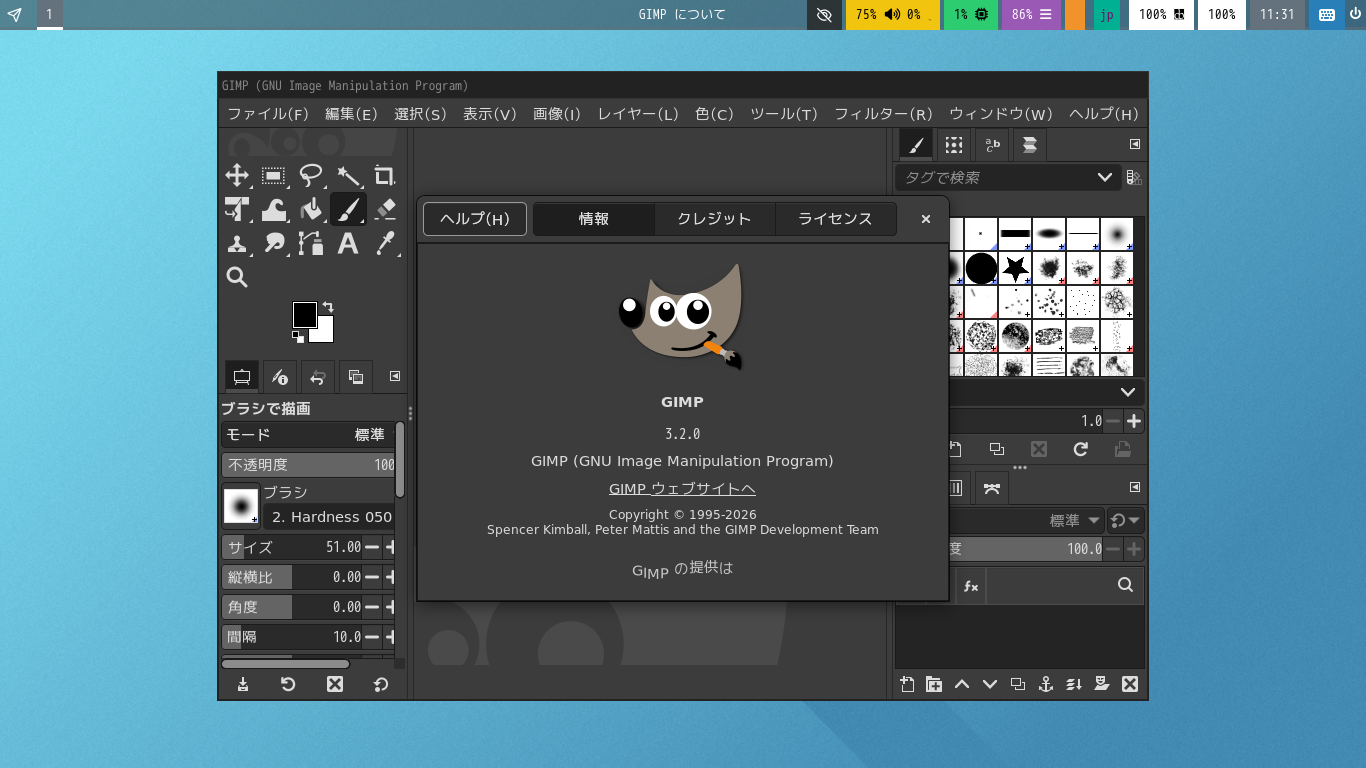Viewport: 1366px width, 768px height.
Task: Expand the タグで検索 brush tag dropdown
Action: (1104, 177)
